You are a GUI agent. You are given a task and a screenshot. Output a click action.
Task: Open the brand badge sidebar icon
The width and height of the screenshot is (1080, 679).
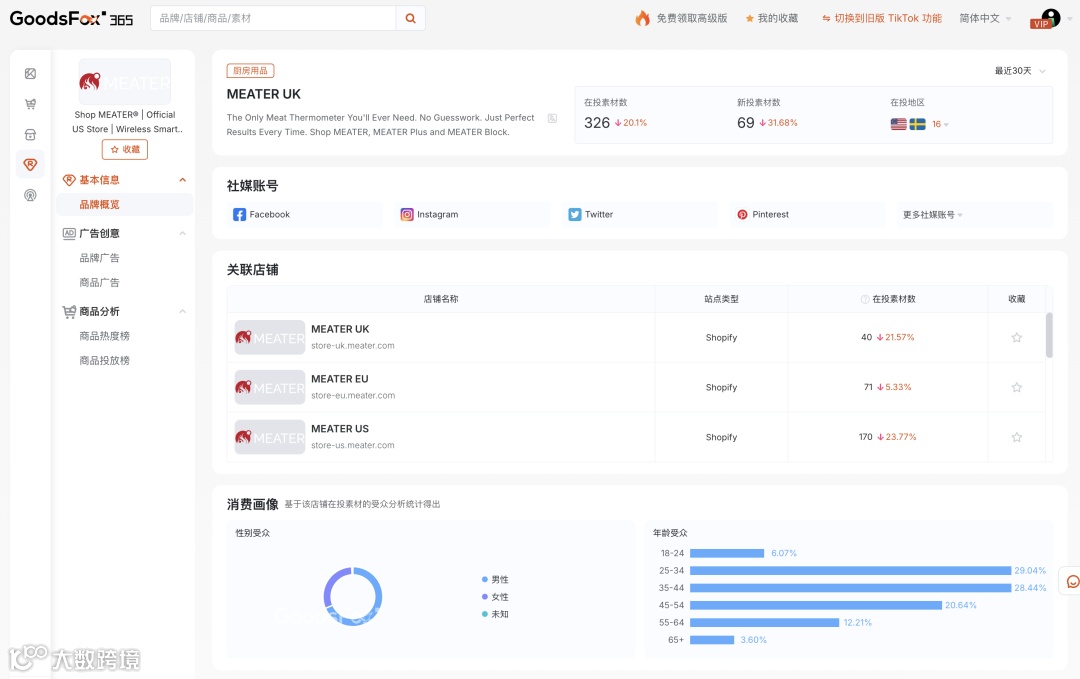[30, 165]
